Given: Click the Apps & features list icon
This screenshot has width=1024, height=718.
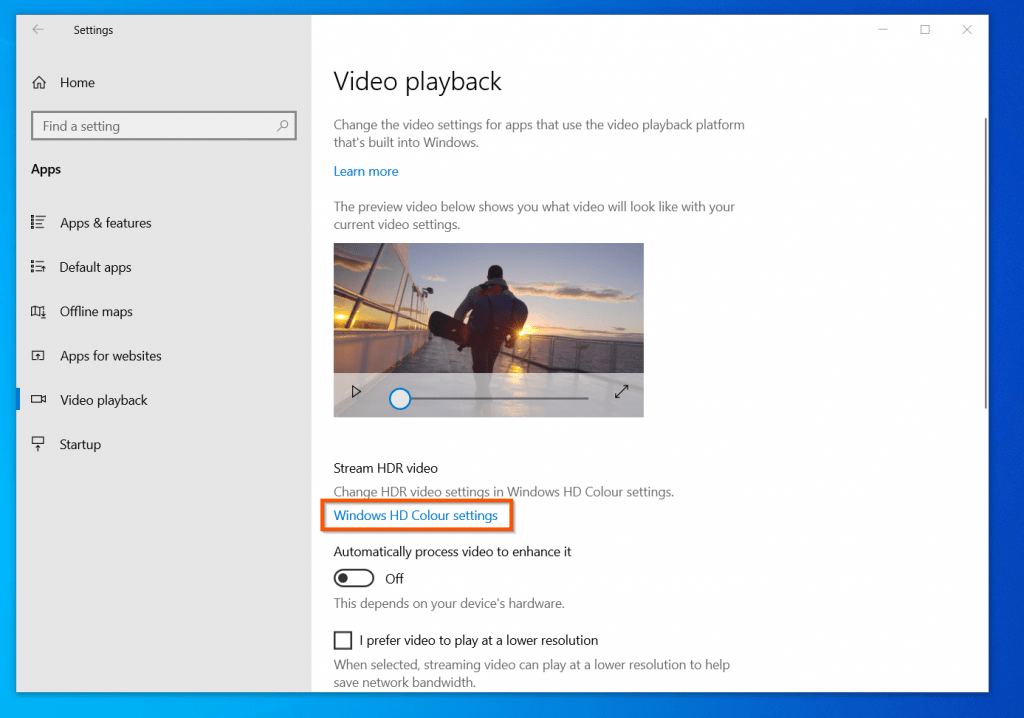Looking at the screenshot, I should [x=38, y=222].
